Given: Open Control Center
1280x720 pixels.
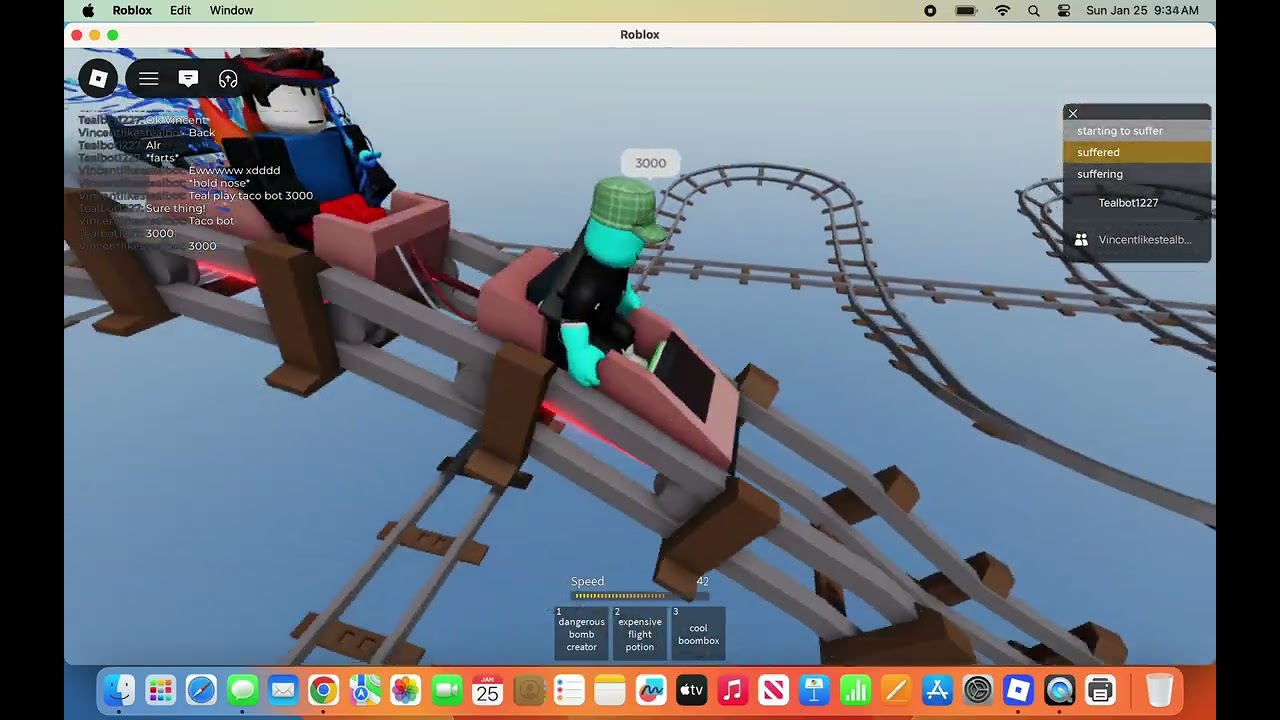Looking at the screenshot, I should [1064, 10].
